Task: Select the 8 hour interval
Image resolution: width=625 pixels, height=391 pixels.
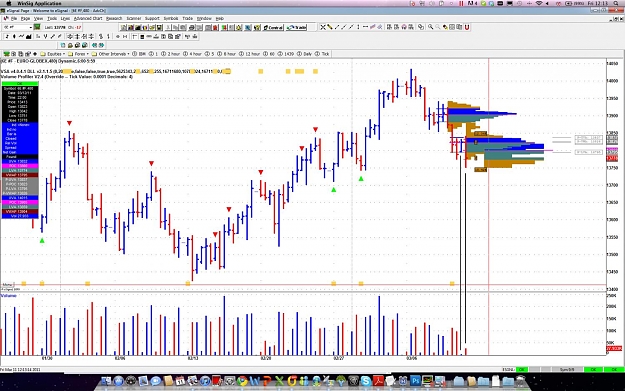Action: (226, 54)
